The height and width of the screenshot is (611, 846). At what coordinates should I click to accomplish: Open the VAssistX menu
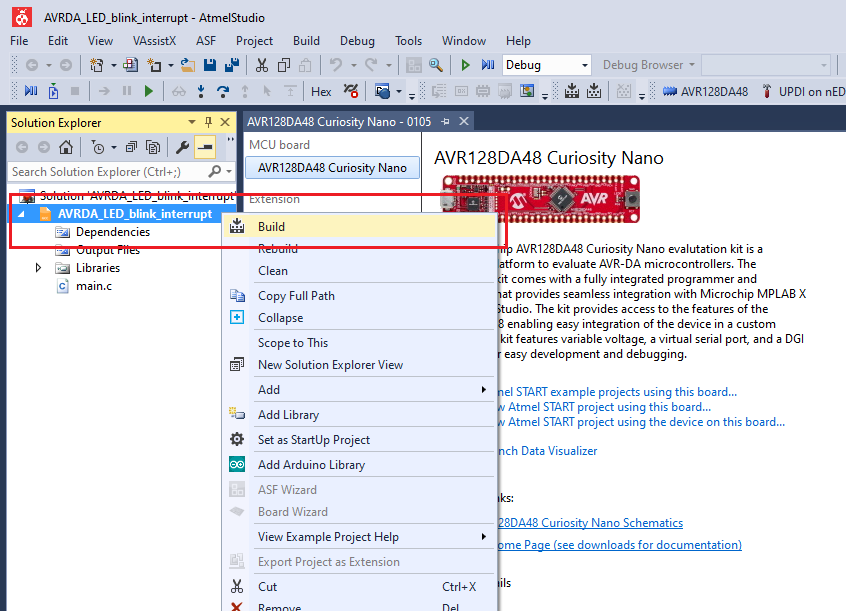(x=154, y=41)
